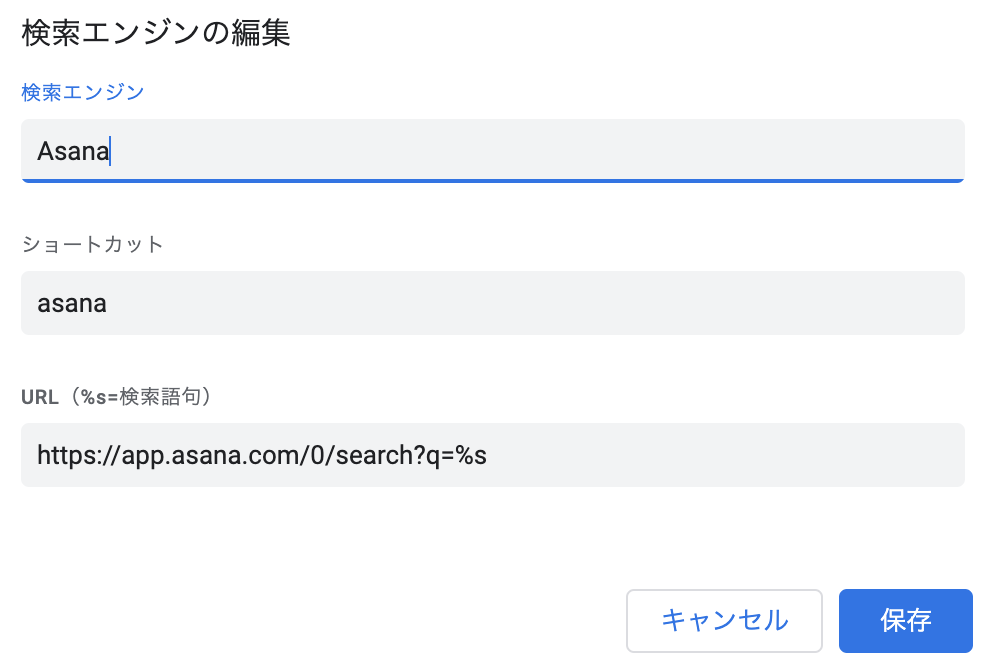990x670 pixels.
Task: Click into the ショートカット input field
Action: 492,303
